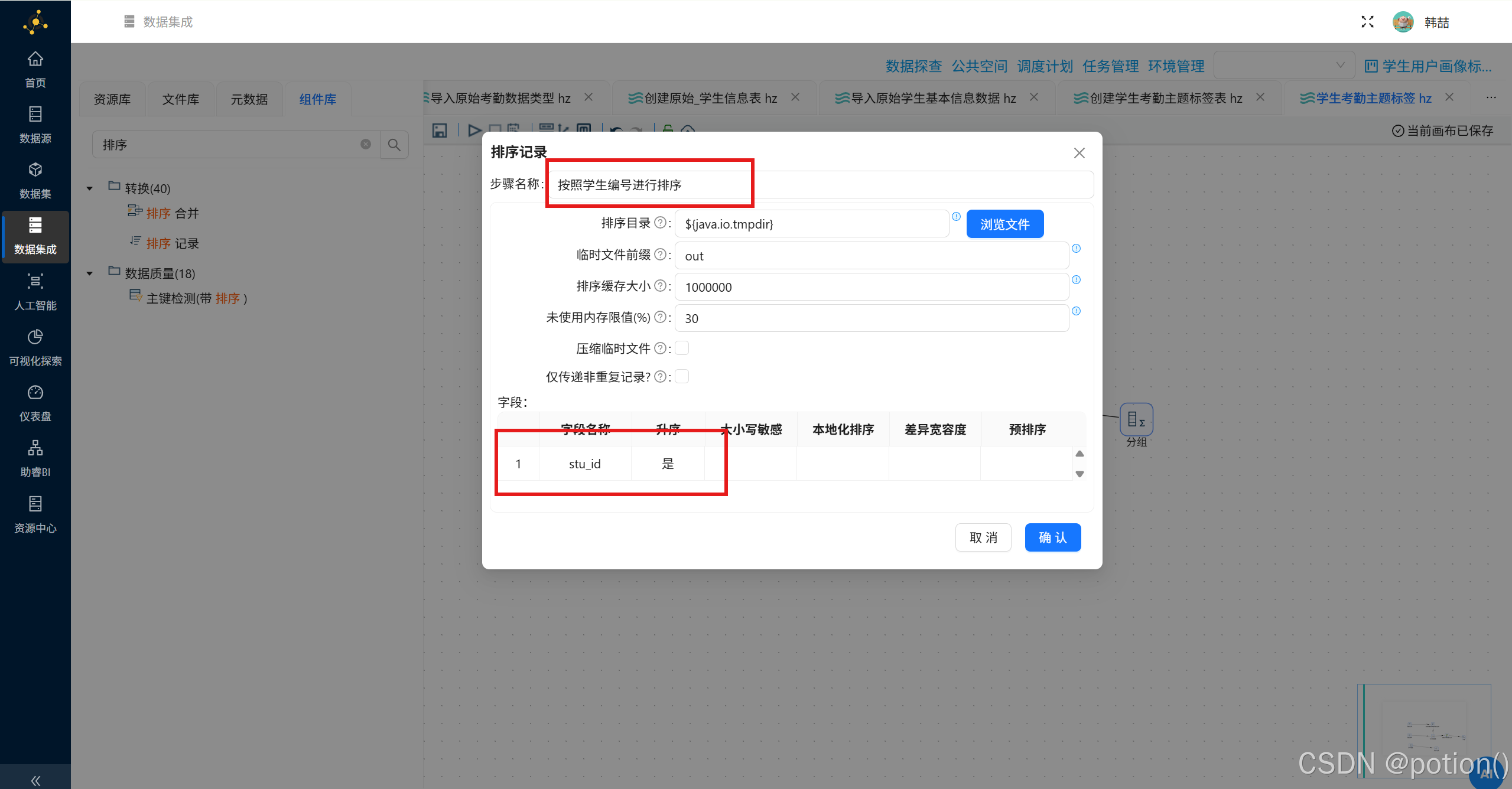The width and height of the screenshot is (1512, 789).
Task: Collapse the 转换(40) tree folder
Action: (x=90, y=188)
